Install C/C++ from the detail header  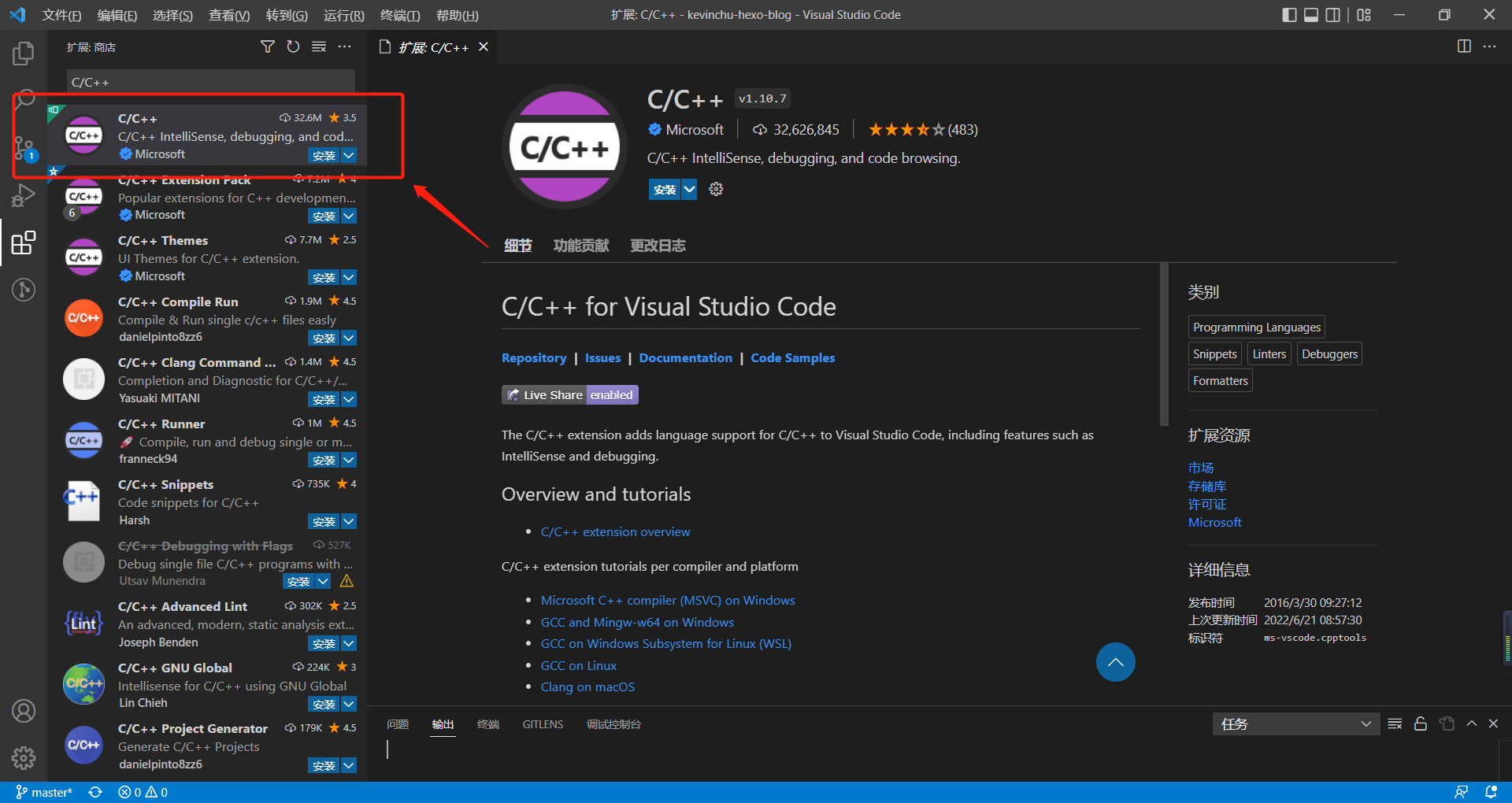coord(665,189)
